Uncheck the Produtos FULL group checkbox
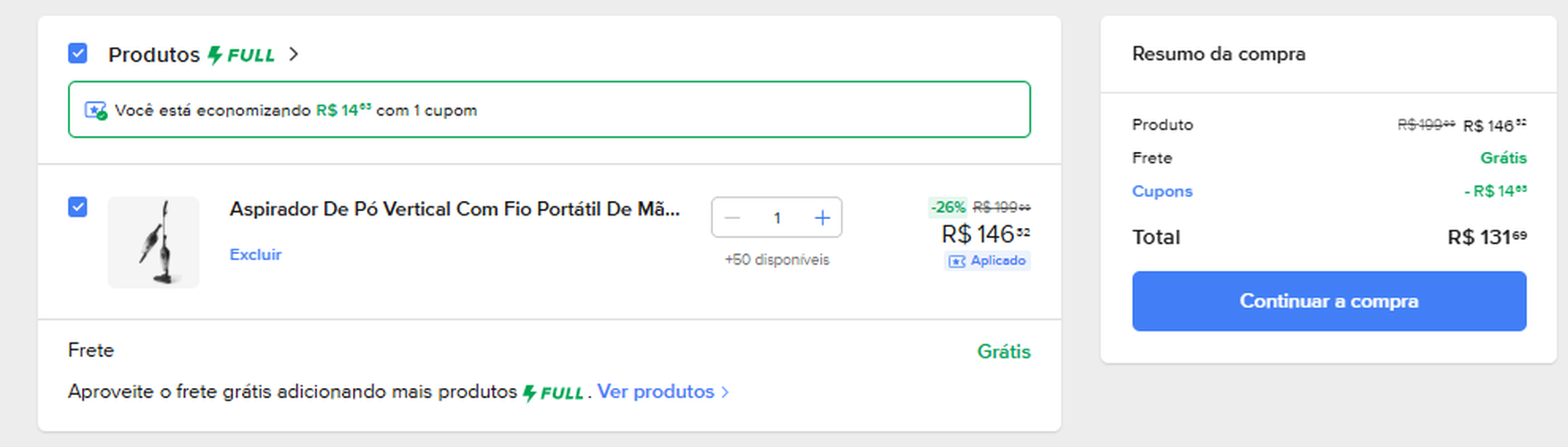1568x447 pixels. pos(78,54)
